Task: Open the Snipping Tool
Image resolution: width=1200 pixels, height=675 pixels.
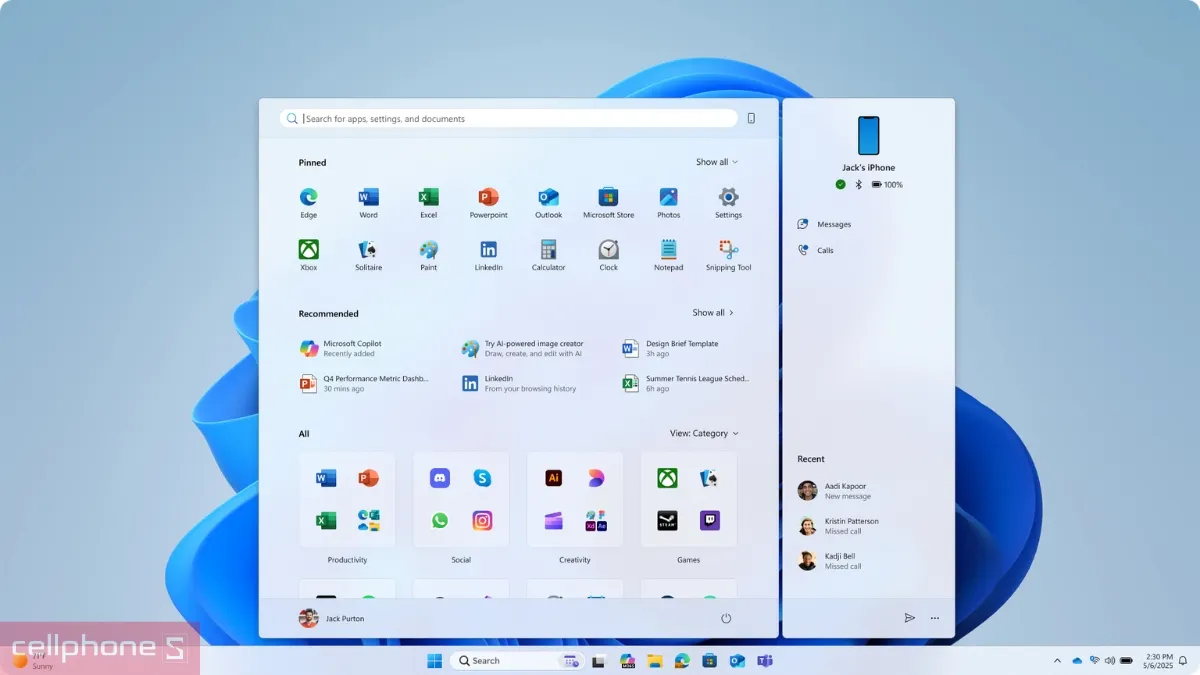Action: click(x=728, y=255)
